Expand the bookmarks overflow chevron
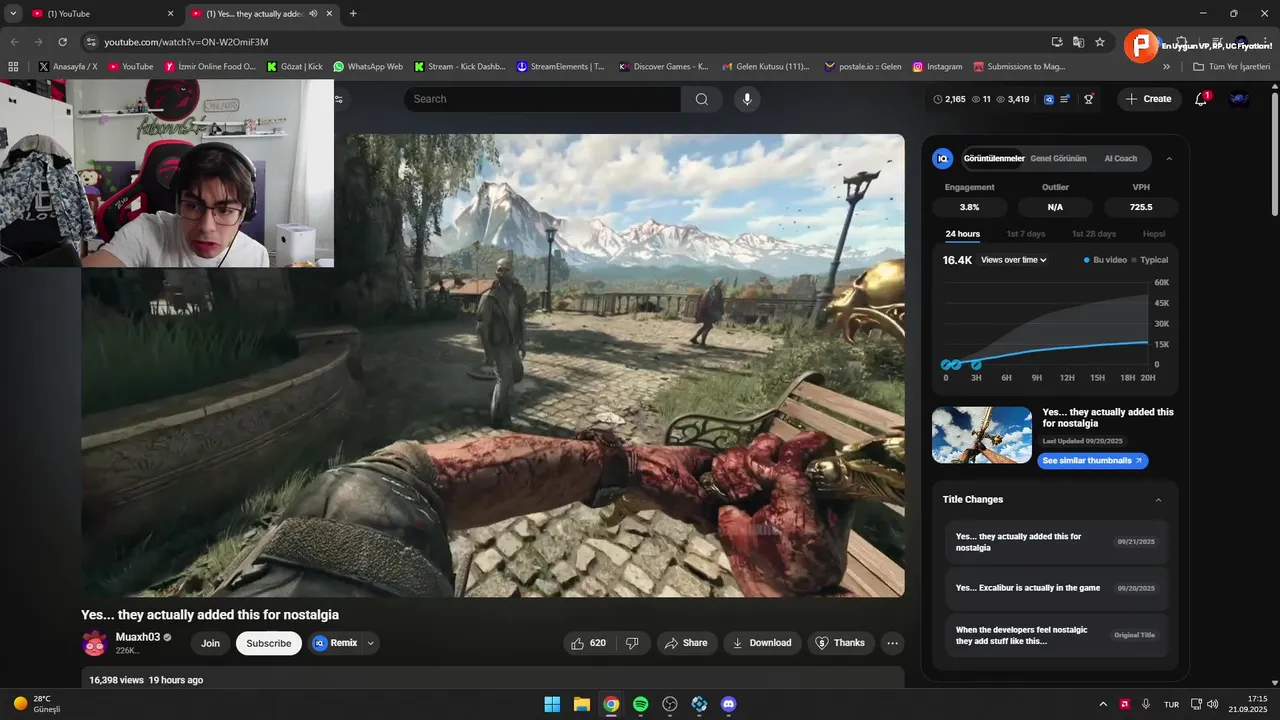The width and height of the screenshot is (1280, 720). coord(1166,67)
